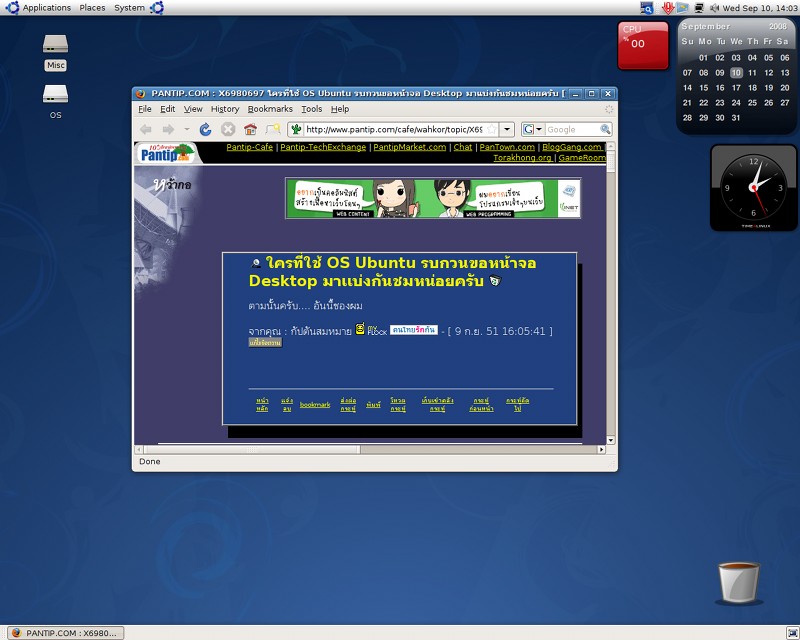The width and height of the screenshot is (800, 640).
Task: Open the Tools menu in Firefox
Action: coord(311,109)
